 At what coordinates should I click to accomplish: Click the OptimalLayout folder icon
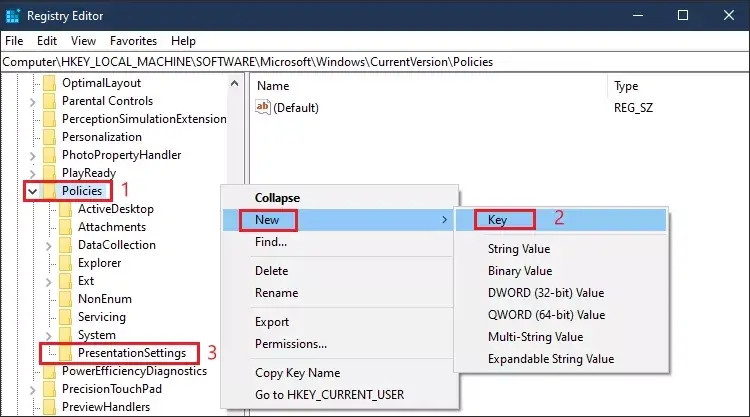[49, 83]
